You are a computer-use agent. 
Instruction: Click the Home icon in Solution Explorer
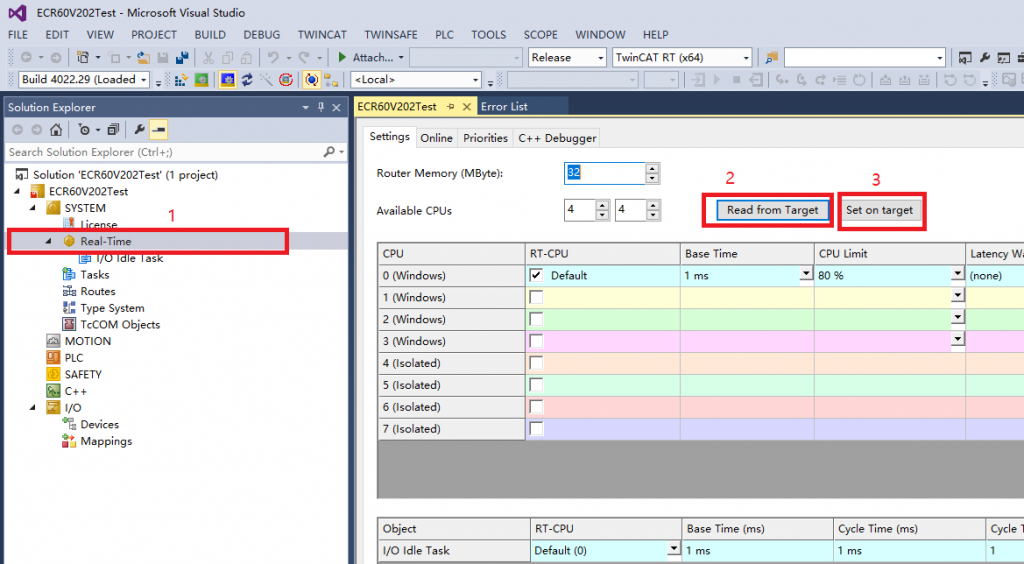[56, 129]
